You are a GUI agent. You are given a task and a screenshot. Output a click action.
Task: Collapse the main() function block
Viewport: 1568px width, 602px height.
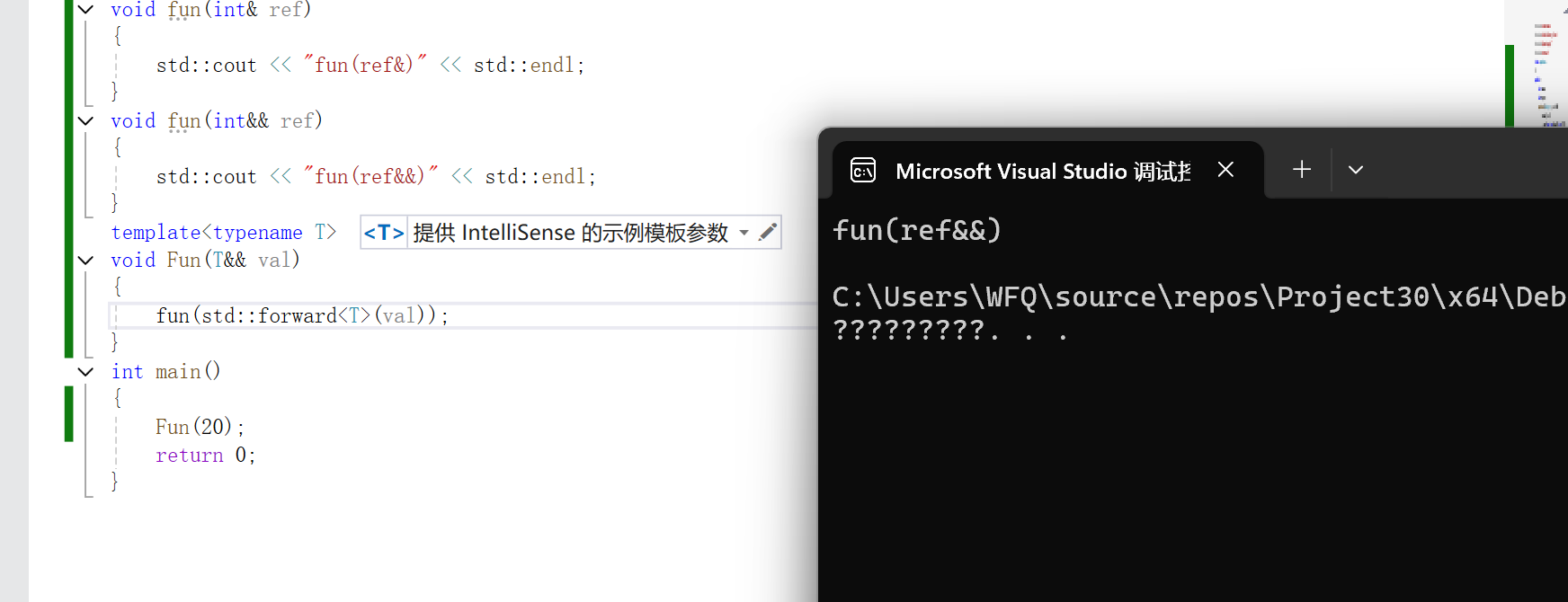(x=85, y=372)
